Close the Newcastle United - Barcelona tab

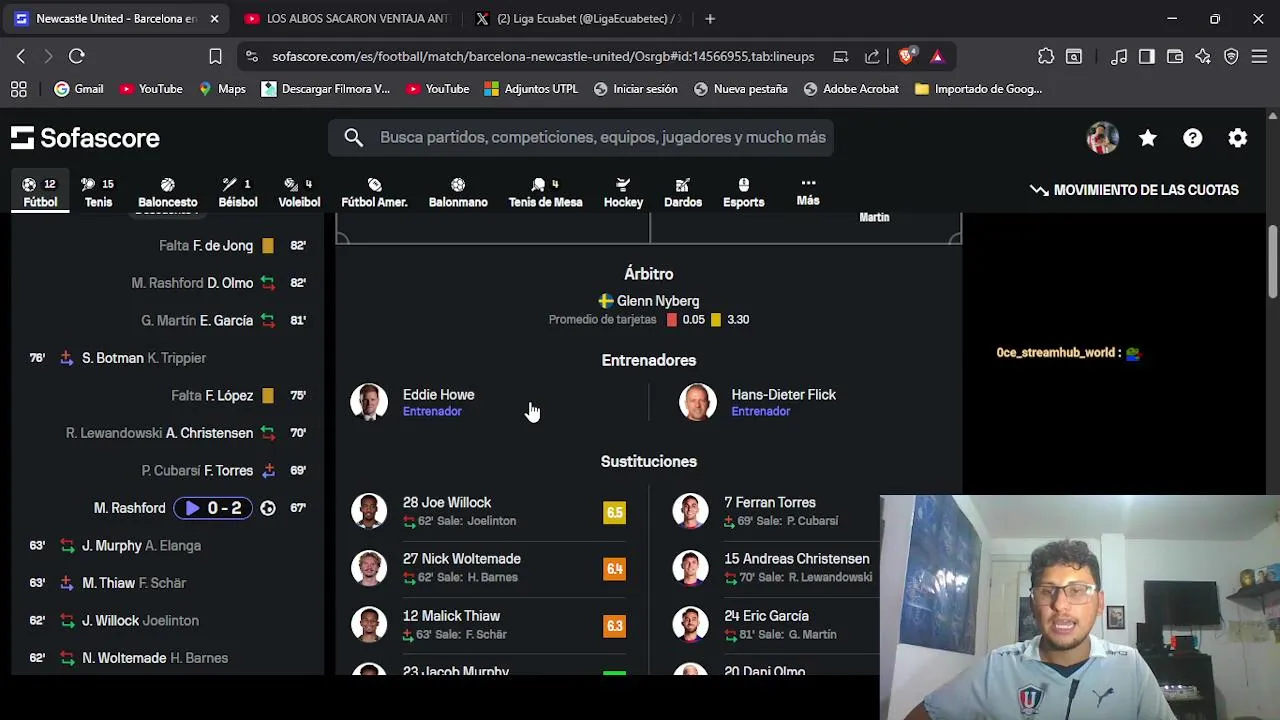point(214,18)
